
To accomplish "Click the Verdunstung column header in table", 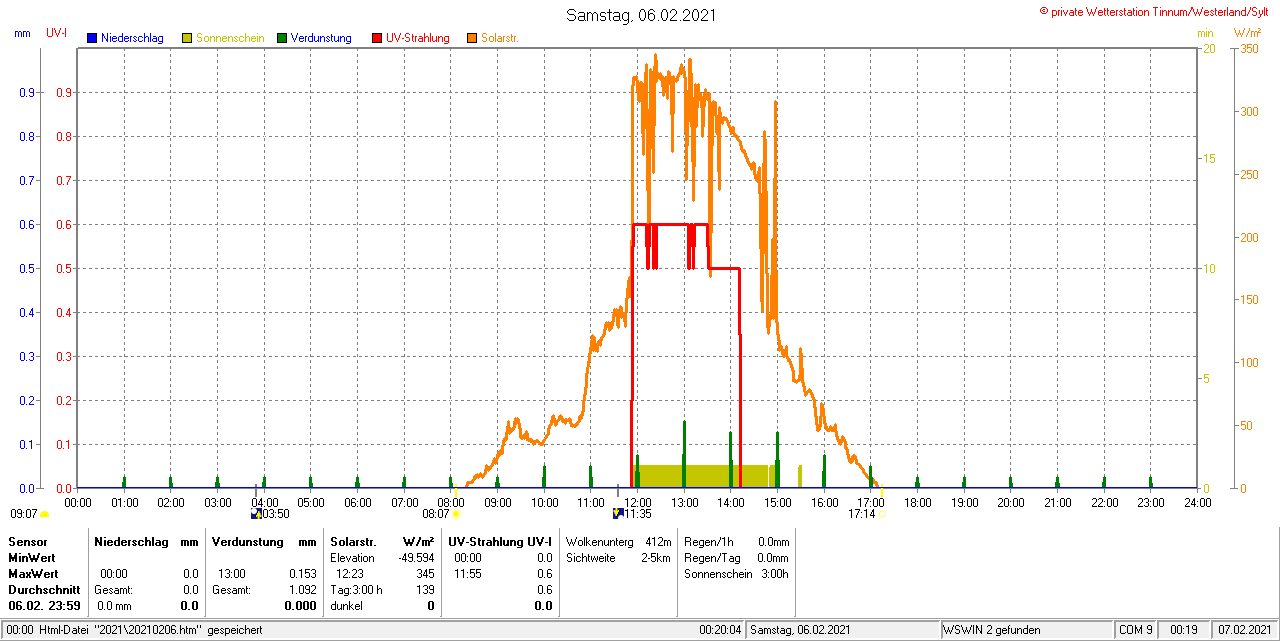I will coord(246,541).
